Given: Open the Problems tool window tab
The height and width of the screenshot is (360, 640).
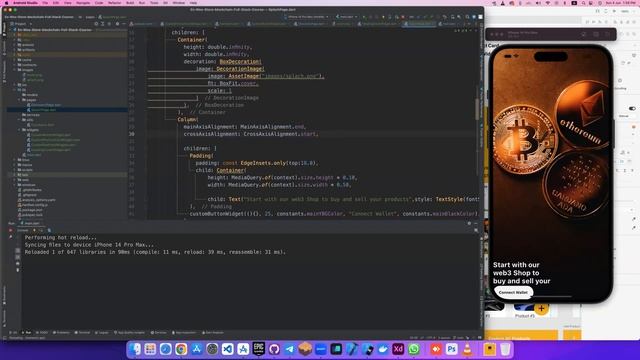Looking at the screenshot, I should [x=61, y=333].
